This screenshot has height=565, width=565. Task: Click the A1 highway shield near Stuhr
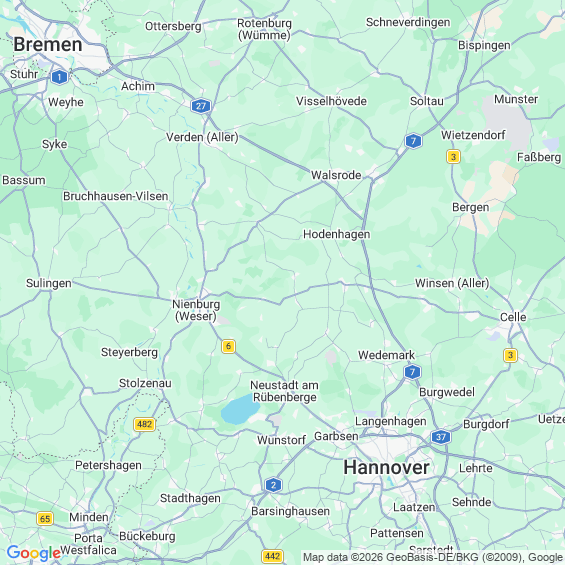[x=59, y=77]
